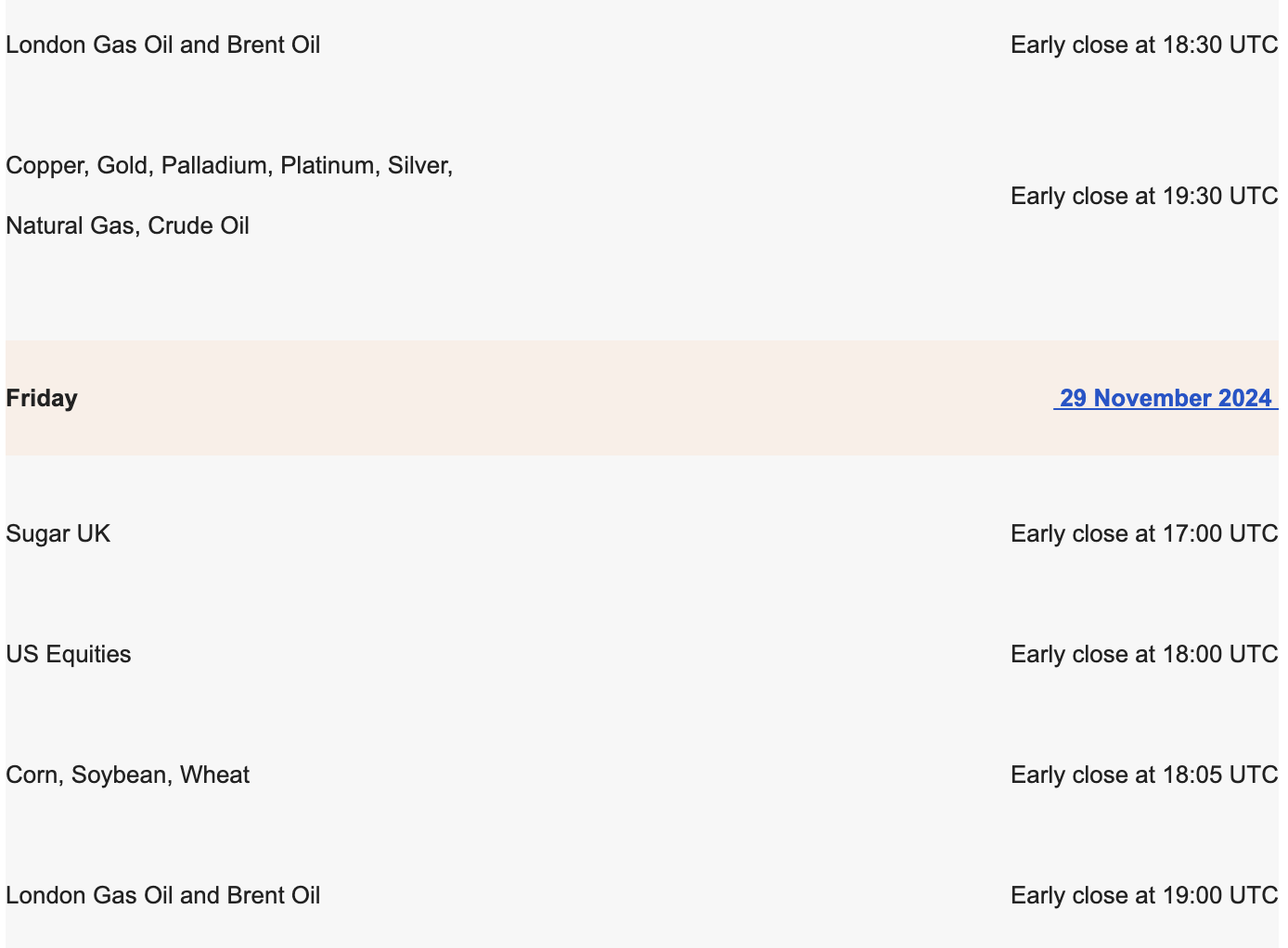
Task: Click 'Early close at 18:05 UTC' text
Action: point(1143,775)
